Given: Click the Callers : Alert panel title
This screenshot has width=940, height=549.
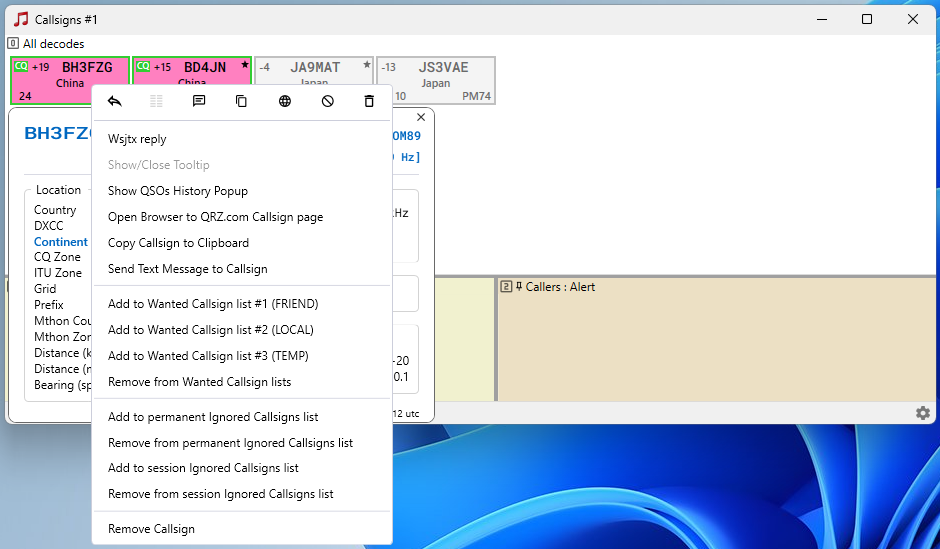Looking at the screenshot, I should 560,287.
